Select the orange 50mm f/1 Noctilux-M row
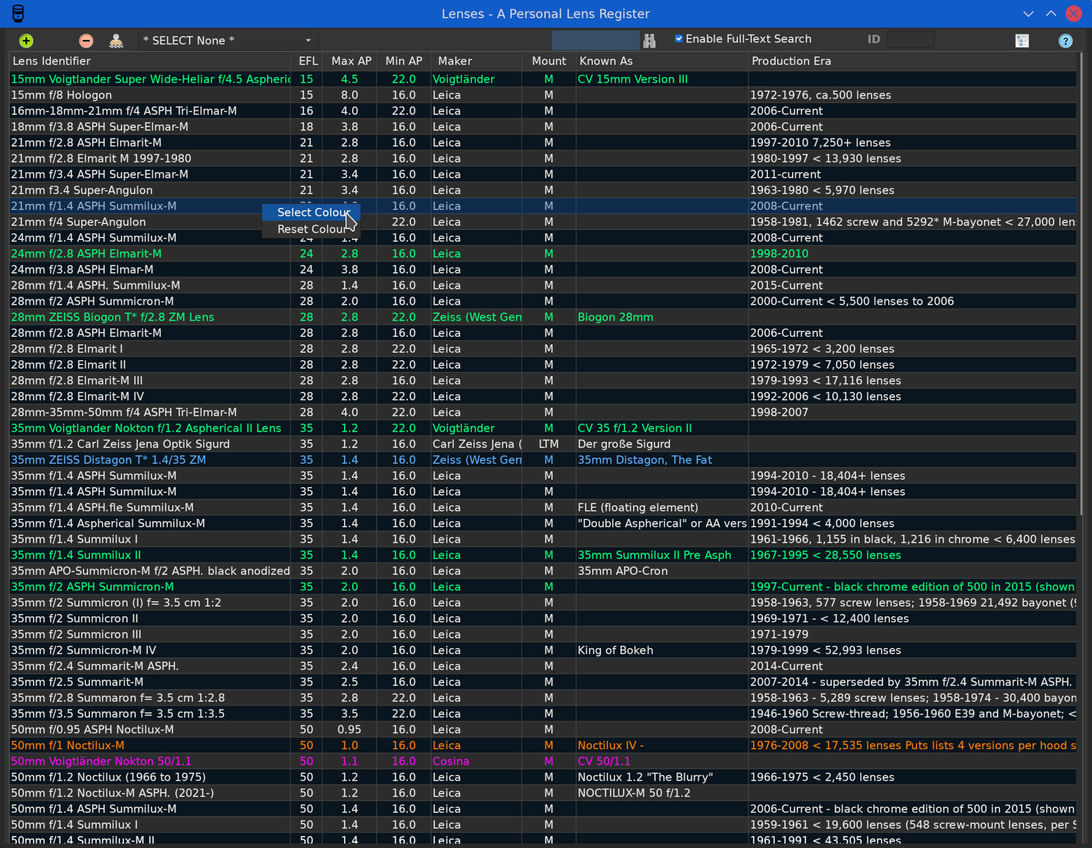 (150, 745)
